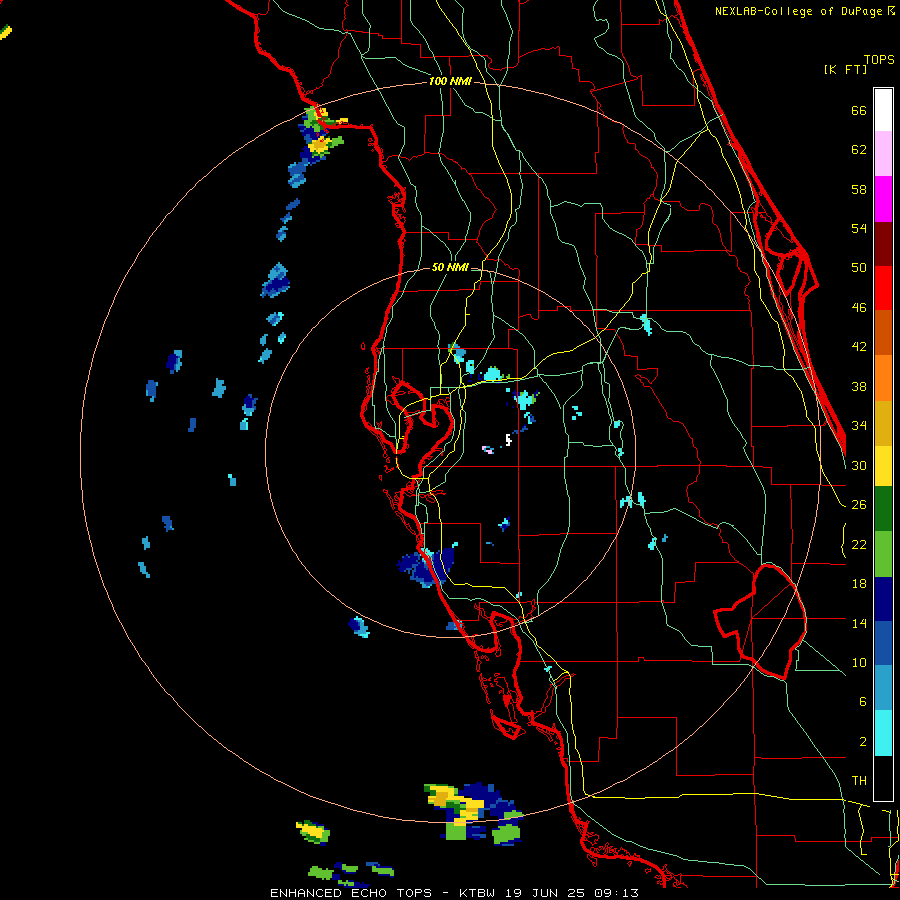Pick the cyan swatch between 6 and 2

point(883,733)
